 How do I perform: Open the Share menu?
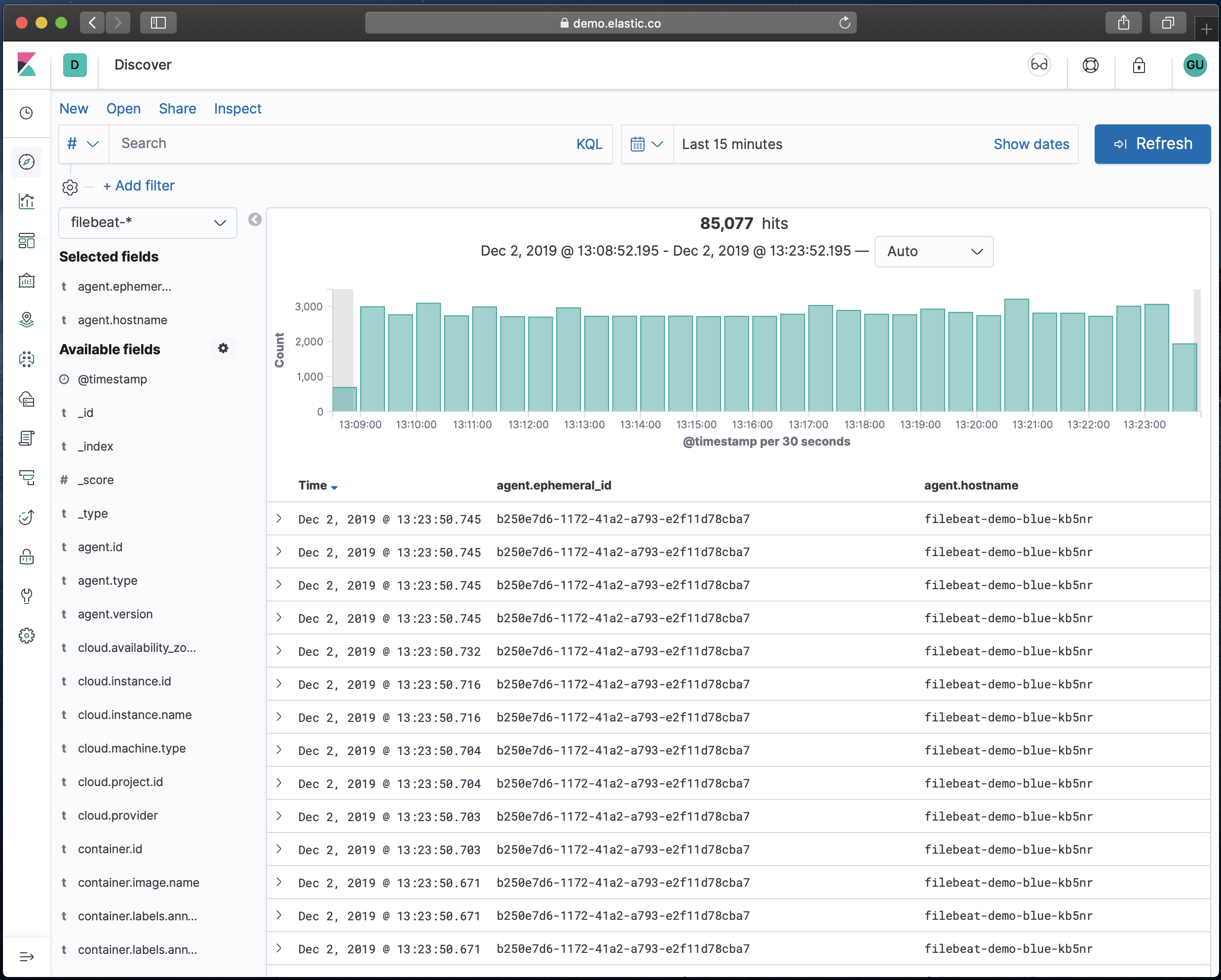(177, 109)
